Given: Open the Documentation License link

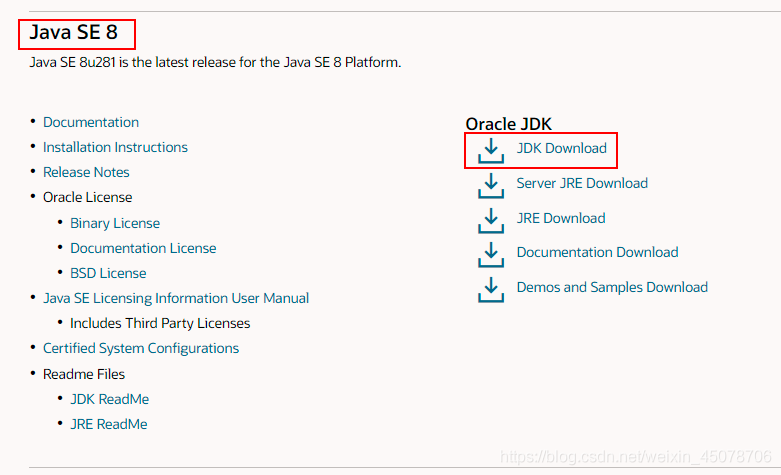Looking at the screenshot, I should point(143,248).
